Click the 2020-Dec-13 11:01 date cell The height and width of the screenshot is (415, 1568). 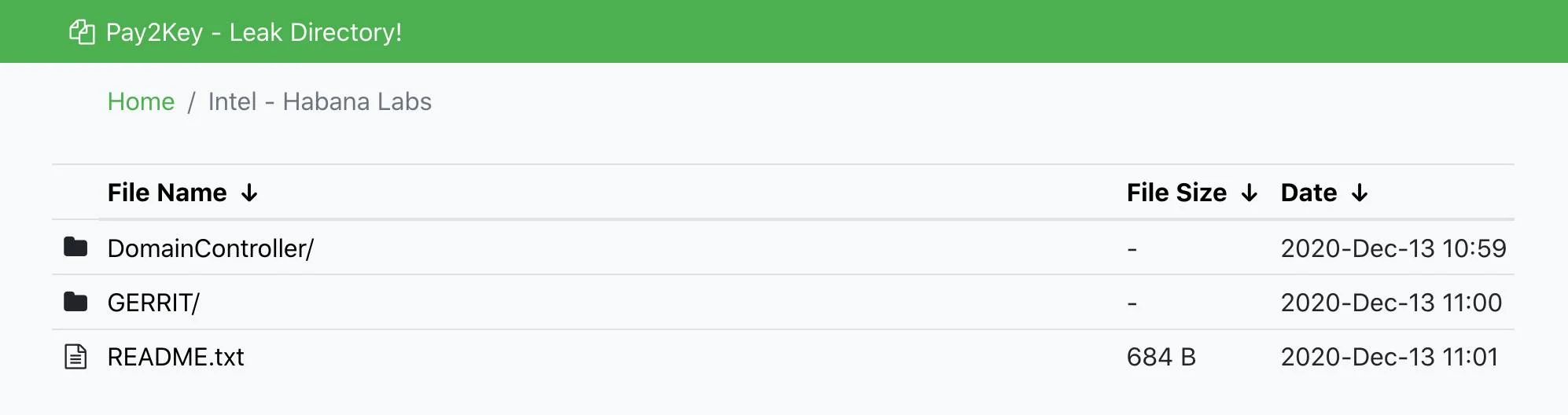(x=1389, y=357)
